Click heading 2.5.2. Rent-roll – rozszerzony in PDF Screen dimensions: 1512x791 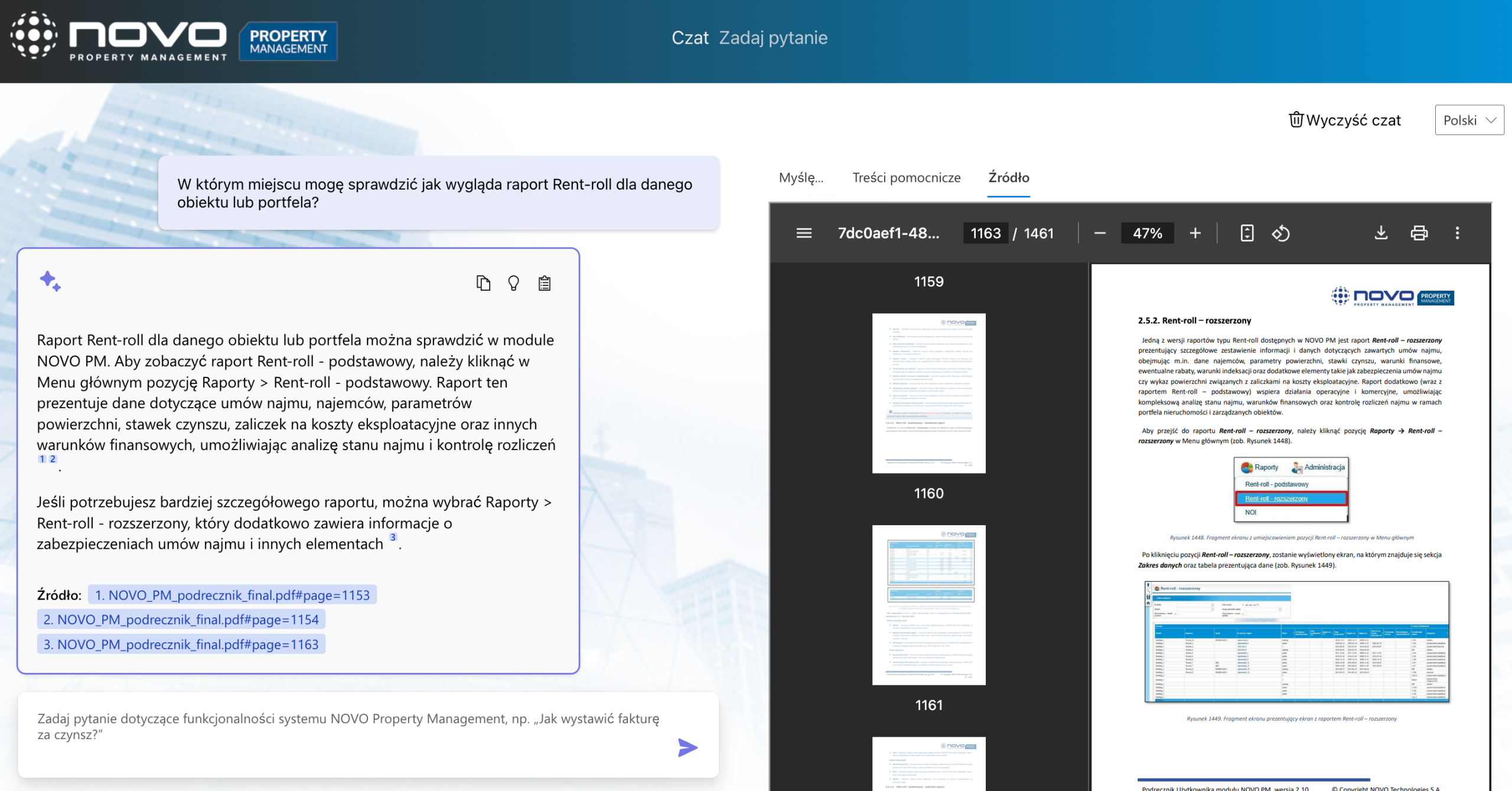1194,321
